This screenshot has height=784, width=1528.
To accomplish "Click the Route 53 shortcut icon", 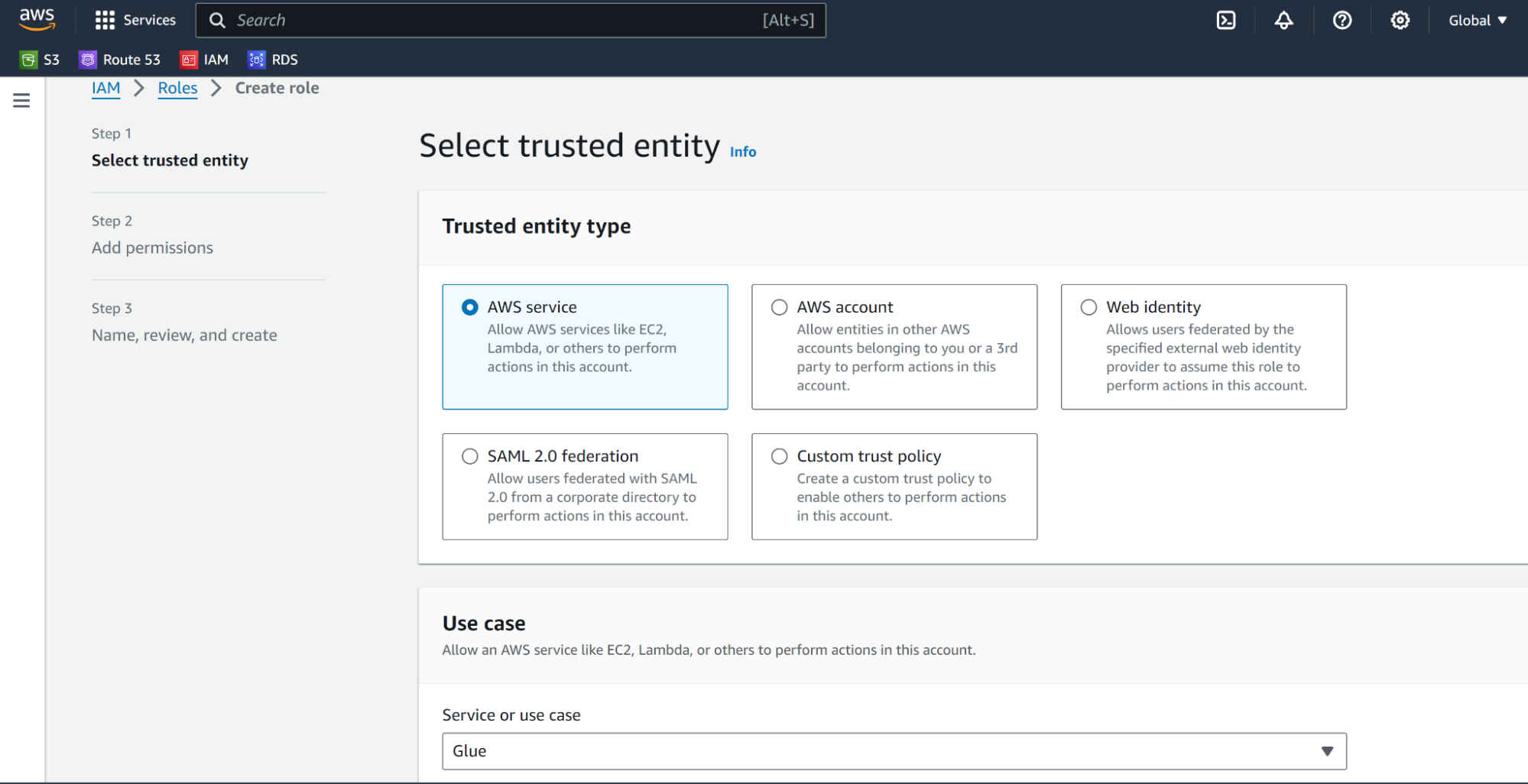I will (88, 60).
